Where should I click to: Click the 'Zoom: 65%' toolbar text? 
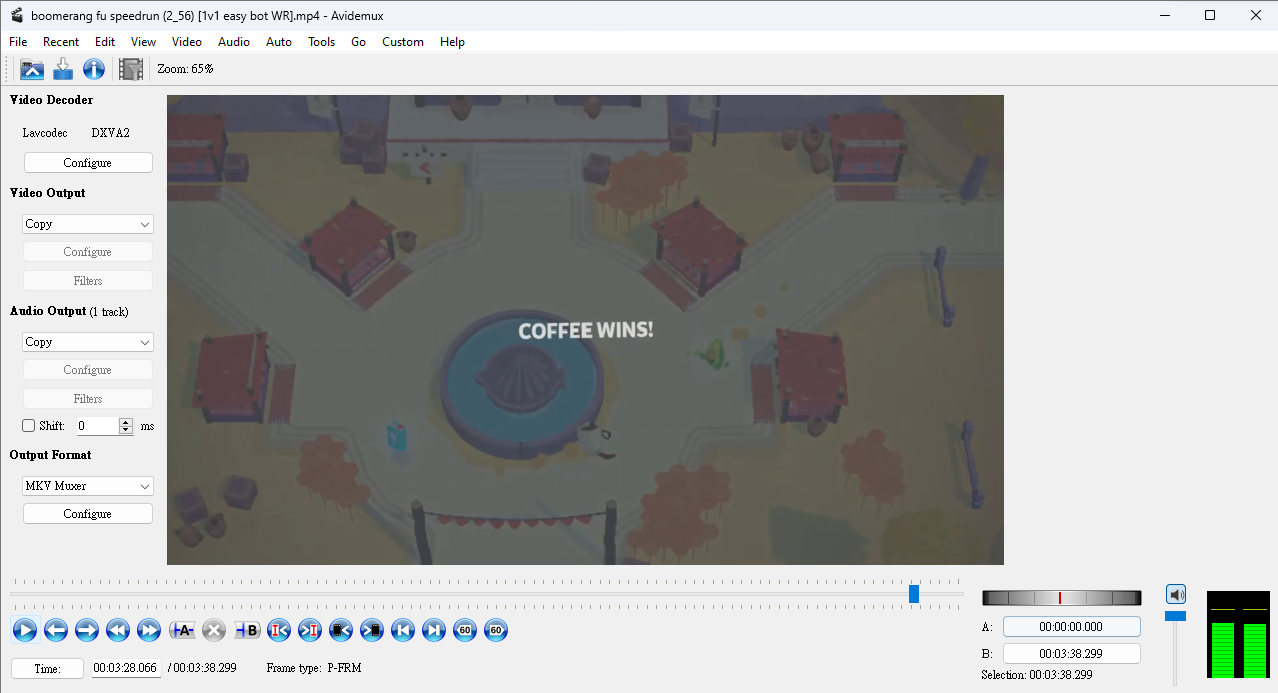pyautogui.click(x=185, y=69)
